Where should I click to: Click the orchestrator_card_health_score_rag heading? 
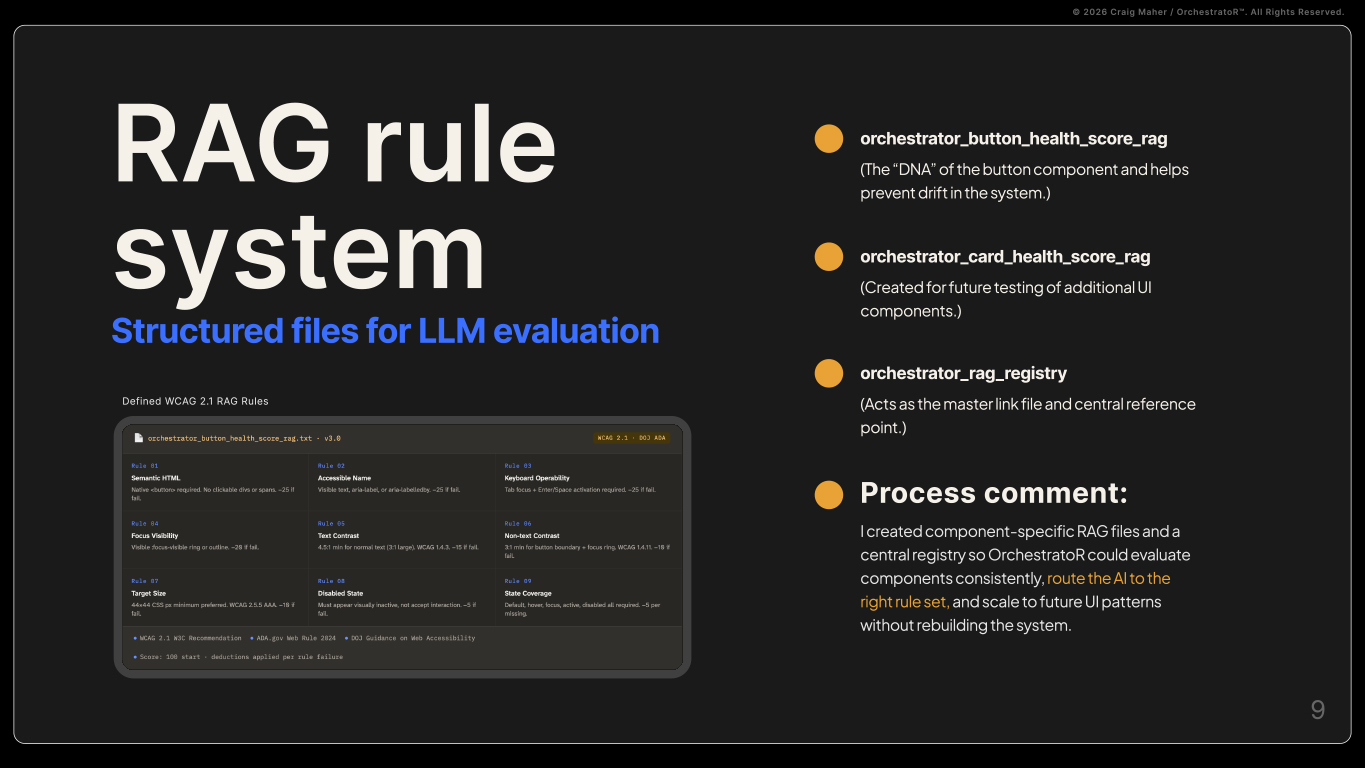tap(1005, 257)
